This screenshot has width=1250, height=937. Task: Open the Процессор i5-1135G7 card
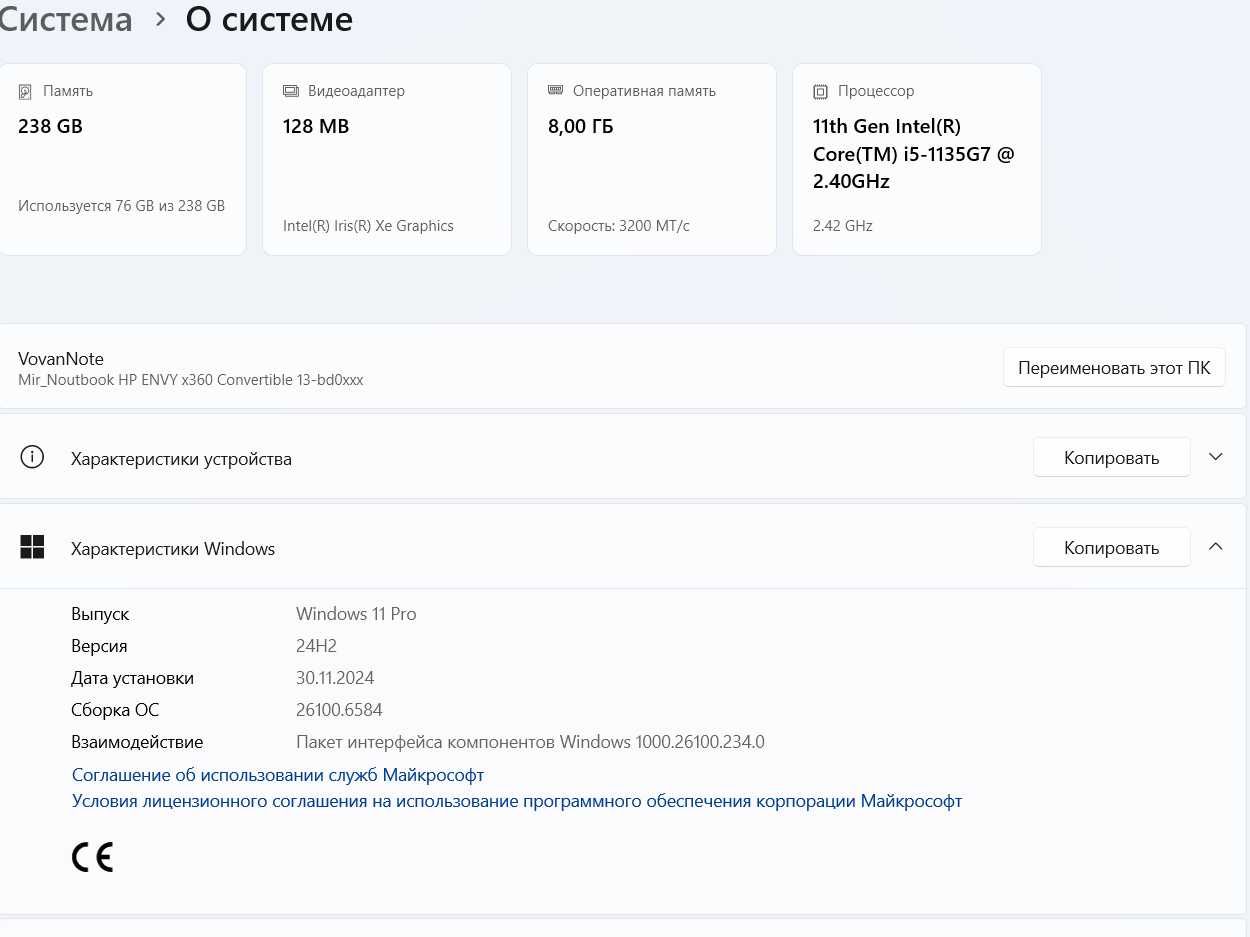[917, 160]
